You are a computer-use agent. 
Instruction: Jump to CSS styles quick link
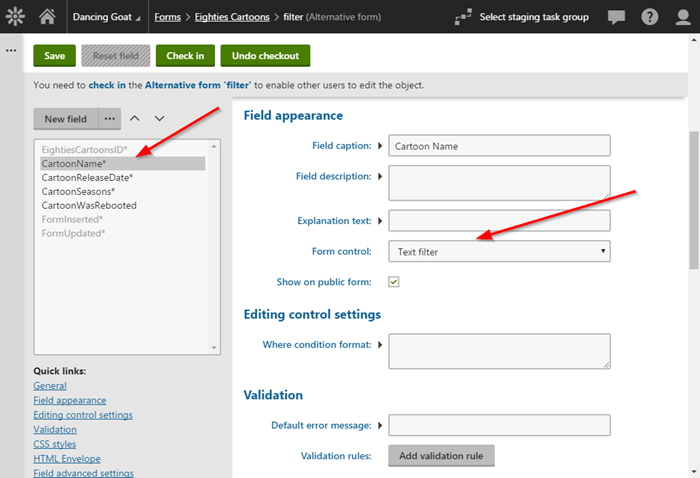pyautogui.click(x=54, y=444)
